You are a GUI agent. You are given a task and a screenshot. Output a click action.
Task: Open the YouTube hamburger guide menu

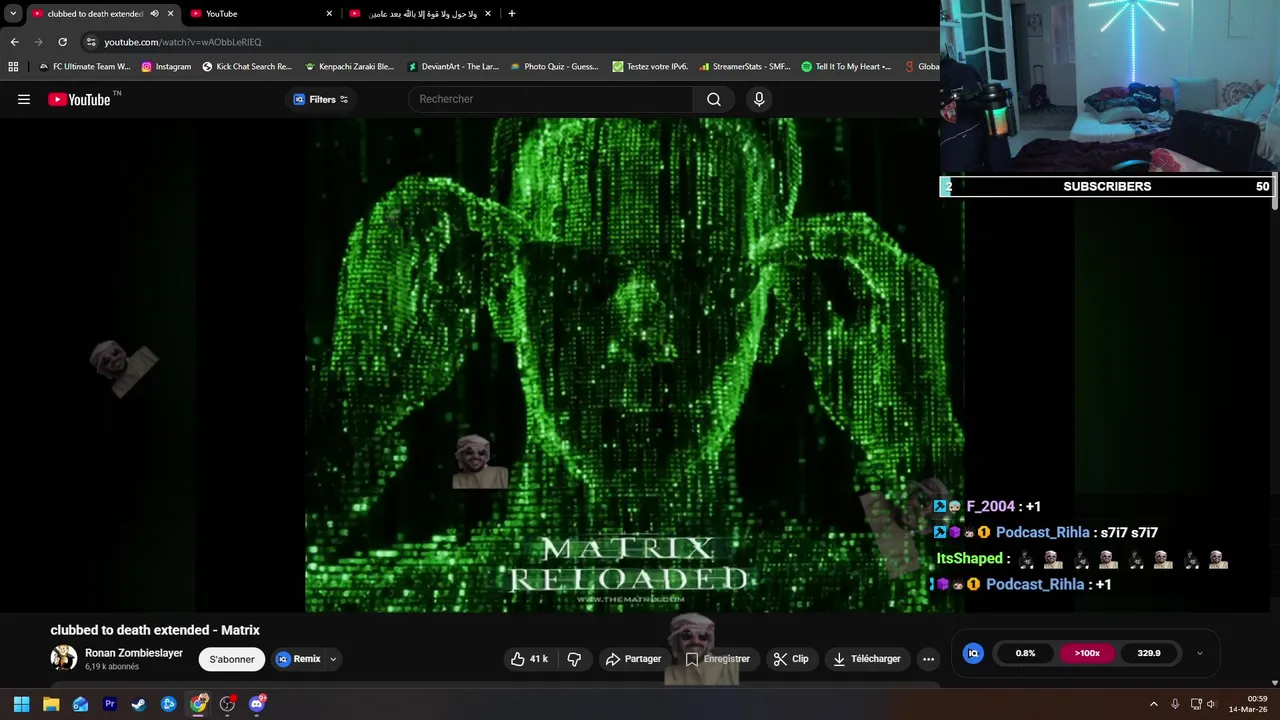[24, 99]
